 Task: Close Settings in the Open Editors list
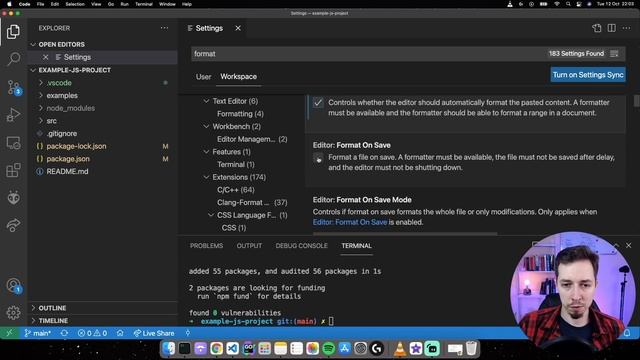click(x=46, y=57)
